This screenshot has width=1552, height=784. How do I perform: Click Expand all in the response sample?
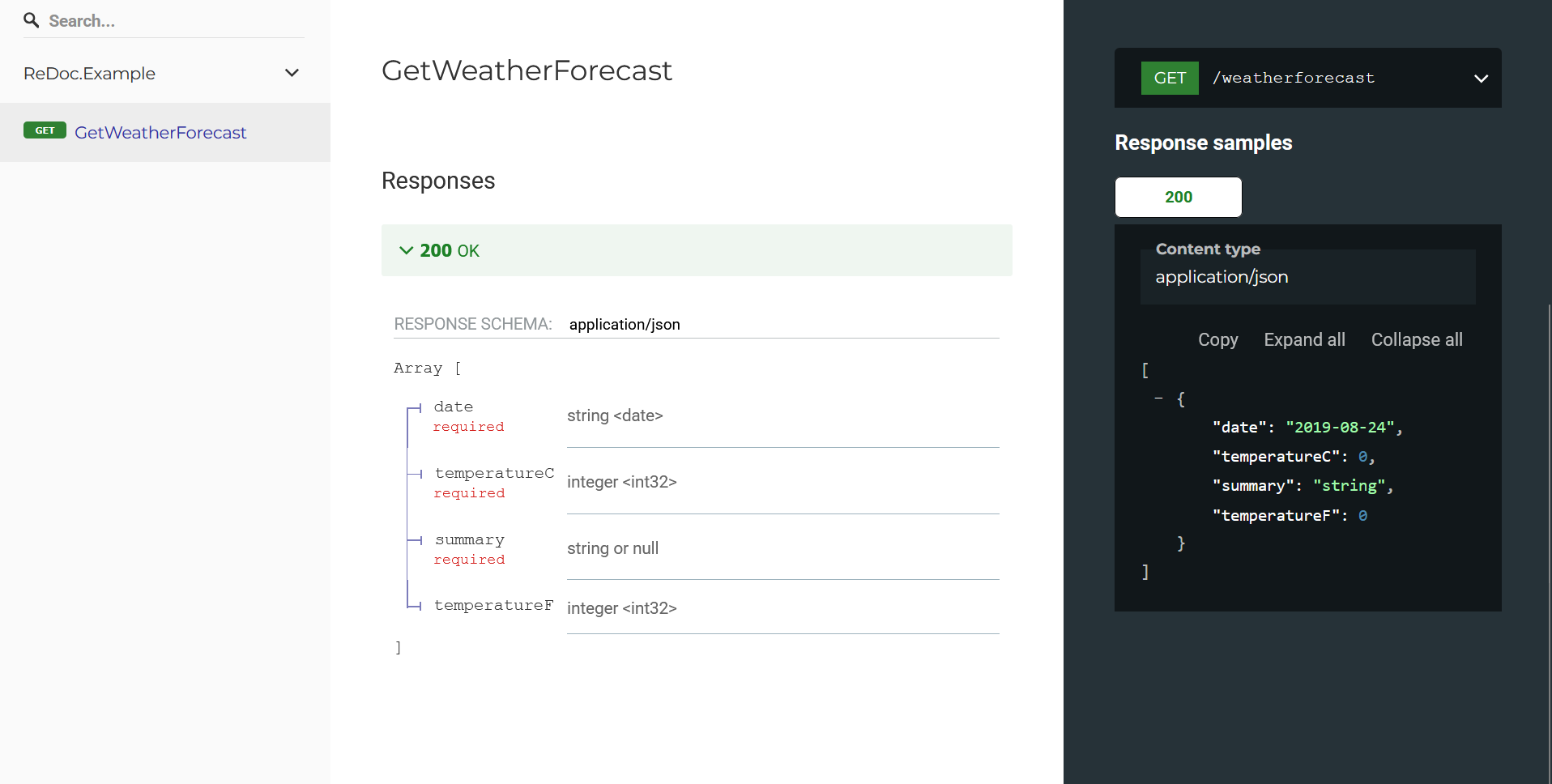click(1303, 340)
